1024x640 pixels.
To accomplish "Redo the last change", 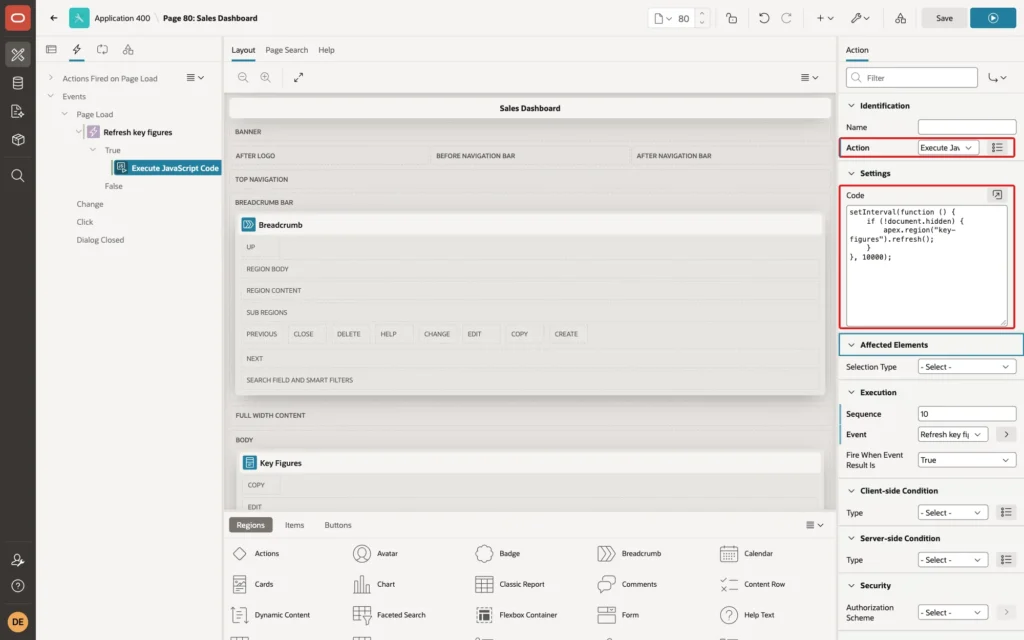I will pos(786,18).
